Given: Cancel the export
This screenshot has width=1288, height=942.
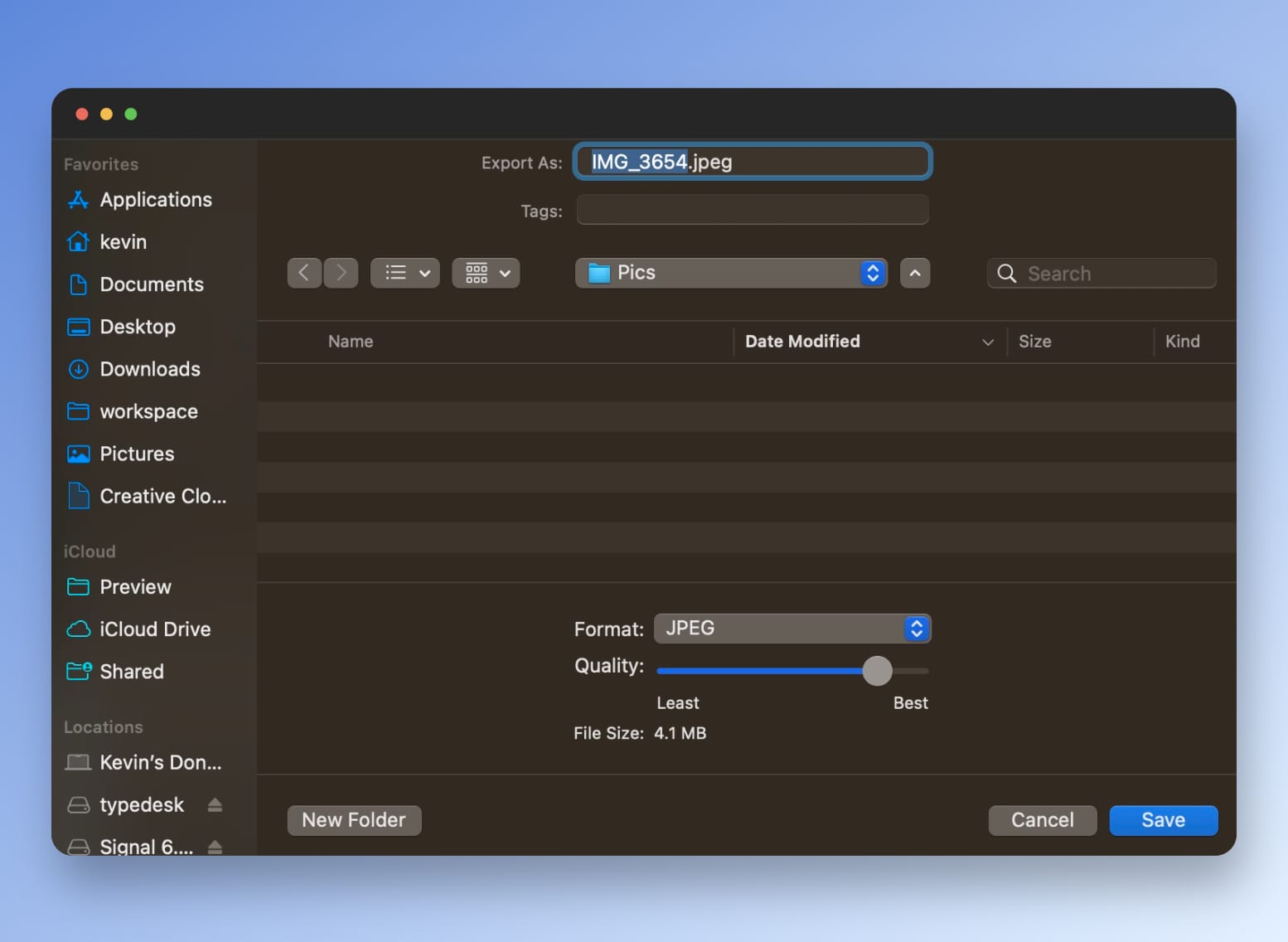Looking at the screenshot, I should click(x=1043, y=820).
